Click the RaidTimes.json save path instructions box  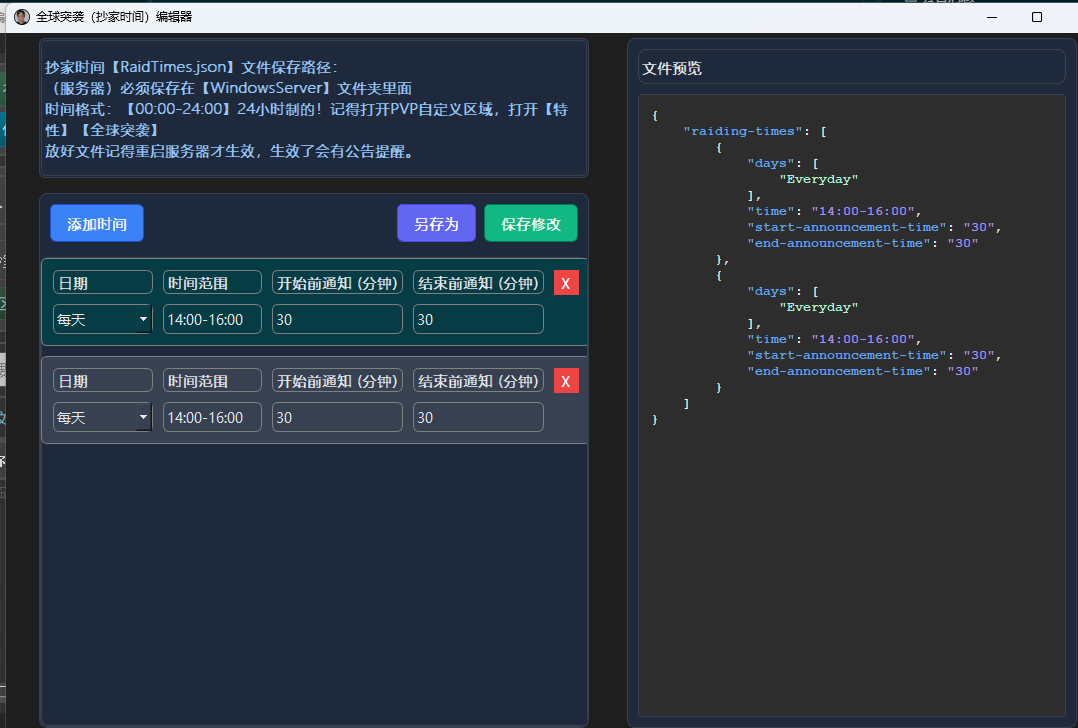coord(313,109)
